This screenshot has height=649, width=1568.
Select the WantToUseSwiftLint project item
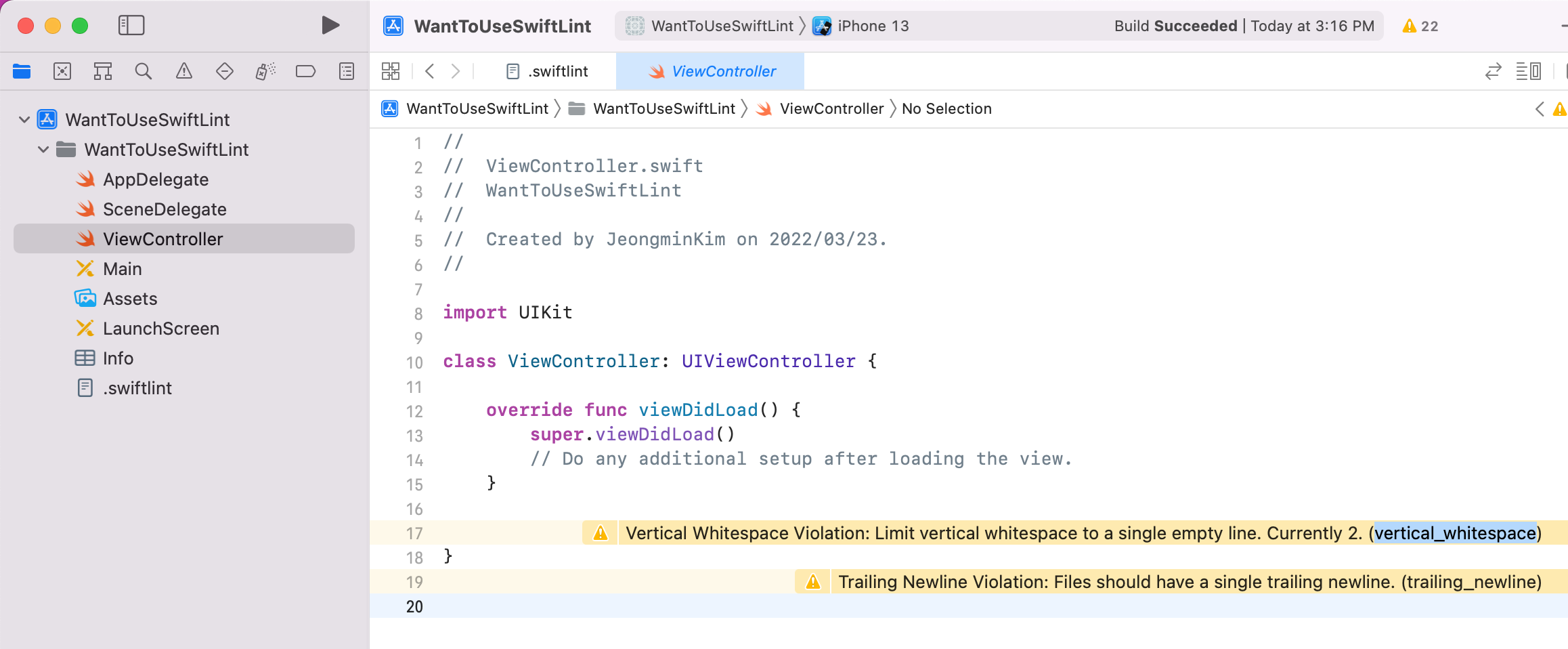pyautogui.click(x=148, y=120)
